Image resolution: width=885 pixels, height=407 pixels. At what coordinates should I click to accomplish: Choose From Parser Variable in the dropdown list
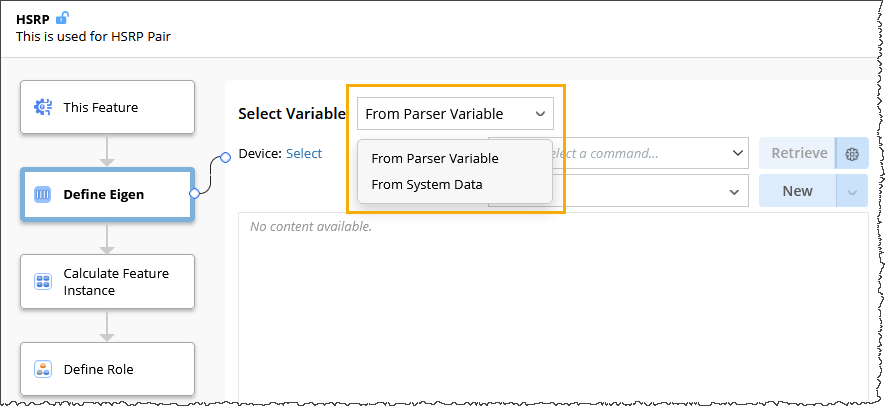tap(434, 158)
